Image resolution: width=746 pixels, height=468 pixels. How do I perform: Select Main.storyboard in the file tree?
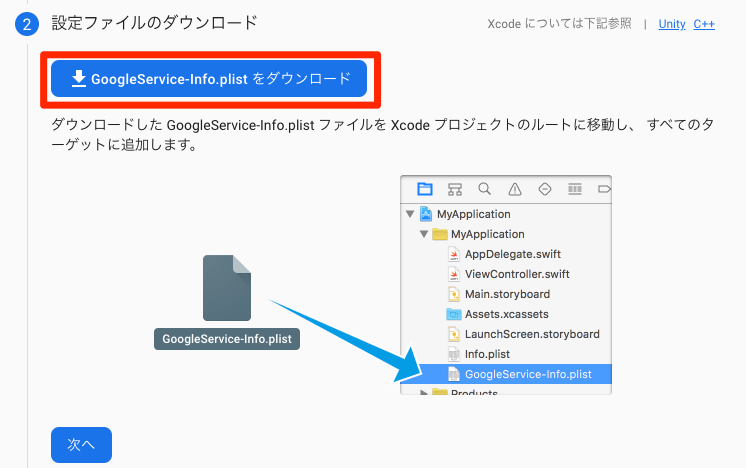tap(507, 294)
